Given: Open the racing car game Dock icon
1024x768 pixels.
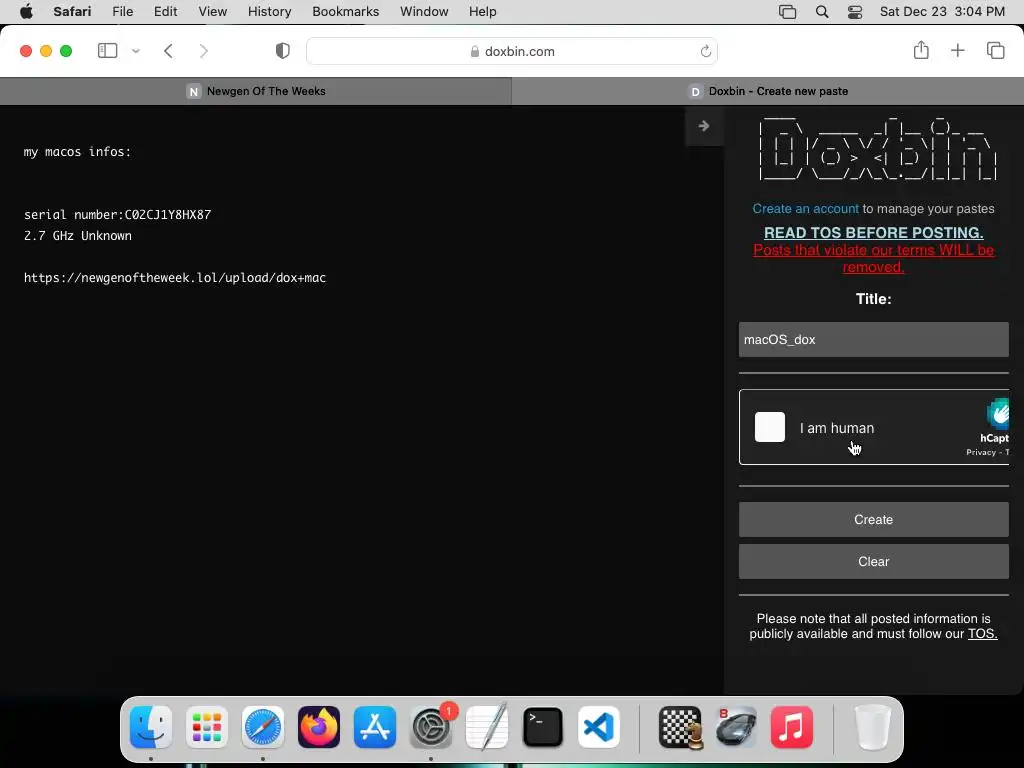Looking at the screenshot, I should [736, 727].
